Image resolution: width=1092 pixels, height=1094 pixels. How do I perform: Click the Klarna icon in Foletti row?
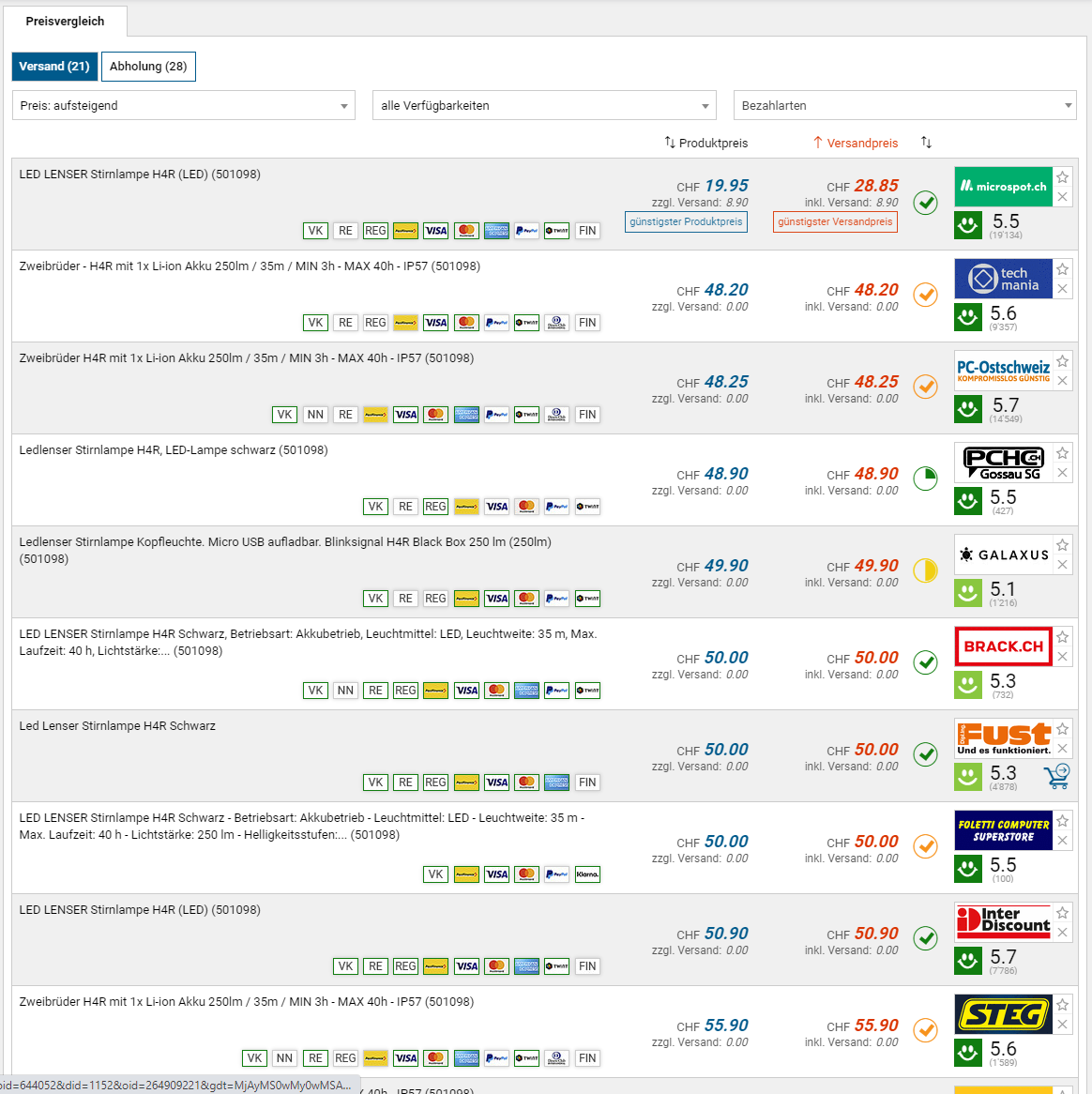[587, 874]
